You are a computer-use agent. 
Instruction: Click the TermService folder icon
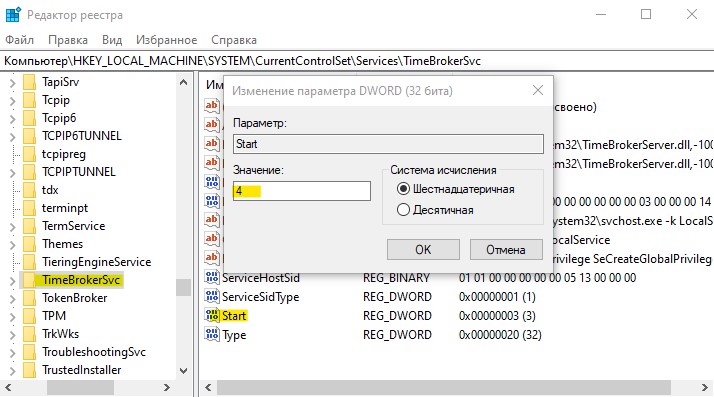[29, 226]
